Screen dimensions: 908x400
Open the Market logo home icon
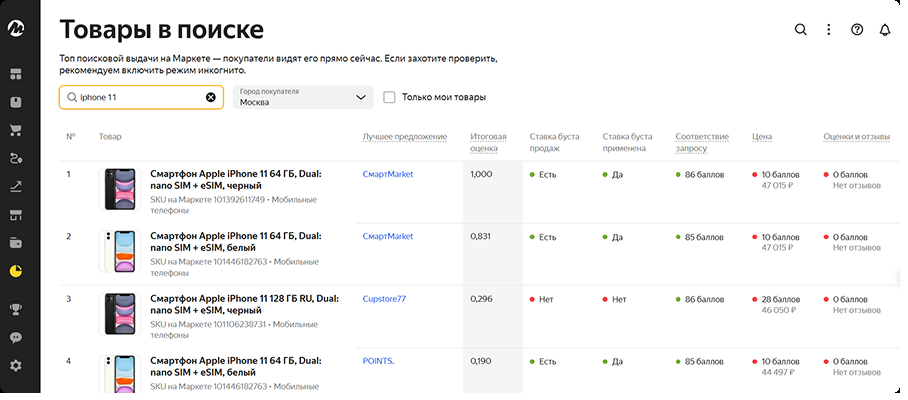(16, 29)
